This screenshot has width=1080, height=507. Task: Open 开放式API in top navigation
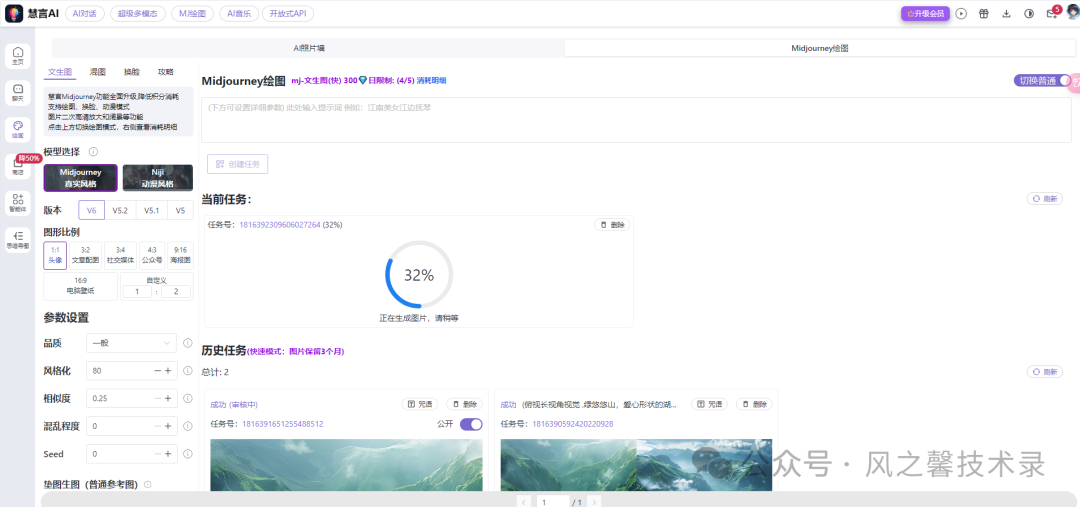pos(288,13)
